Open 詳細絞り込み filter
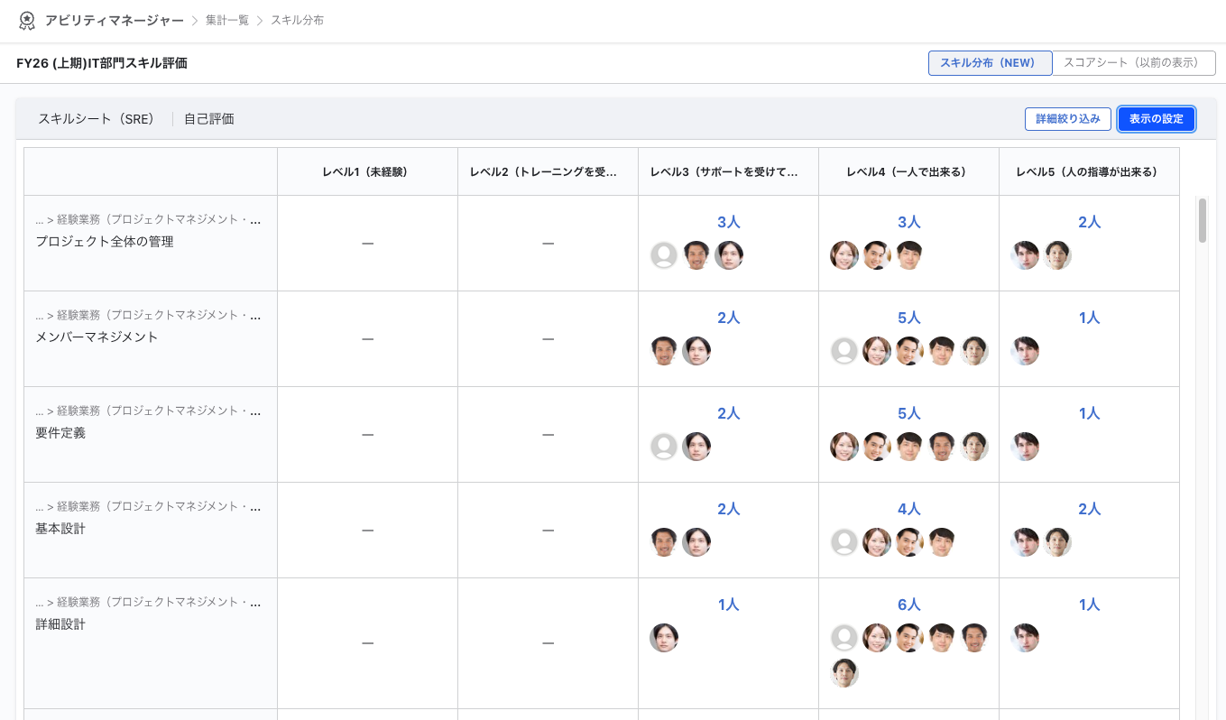Screen dimensions: 1226x720 (1068, 119)
